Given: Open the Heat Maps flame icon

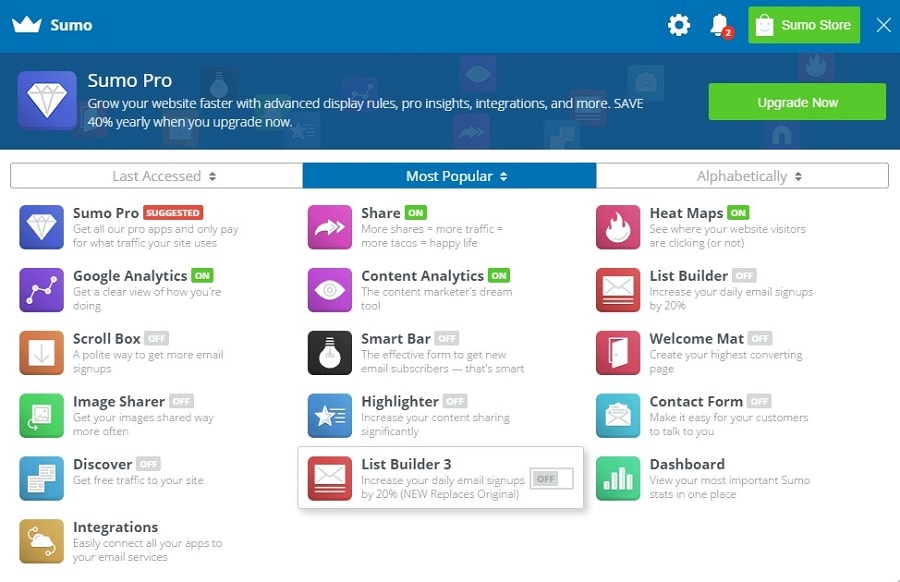Looking at the screenshot, I should click(x=618, y=227).
